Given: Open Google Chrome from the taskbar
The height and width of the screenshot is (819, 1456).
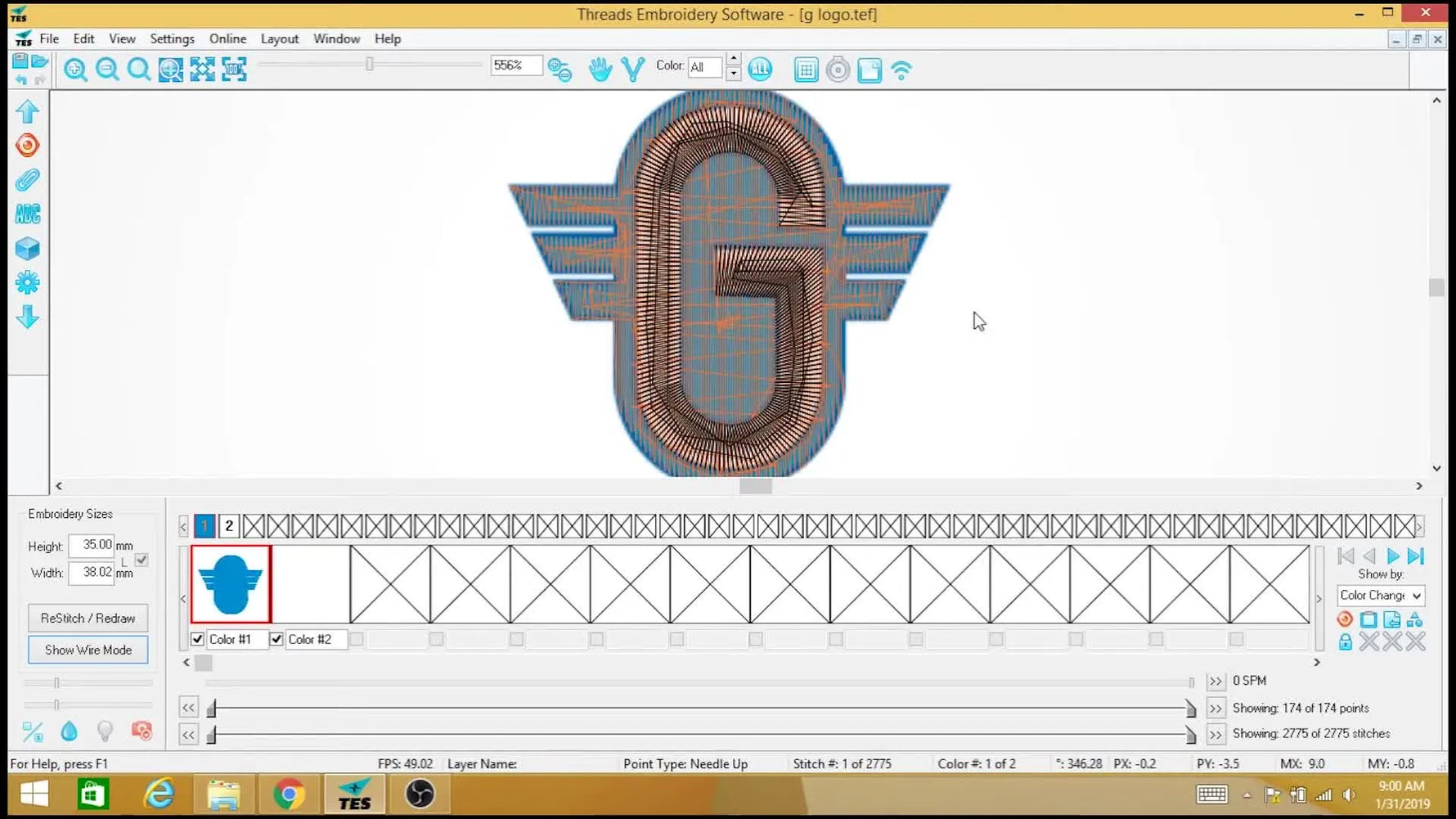Looking at the screenshot, I should point(289,794).
